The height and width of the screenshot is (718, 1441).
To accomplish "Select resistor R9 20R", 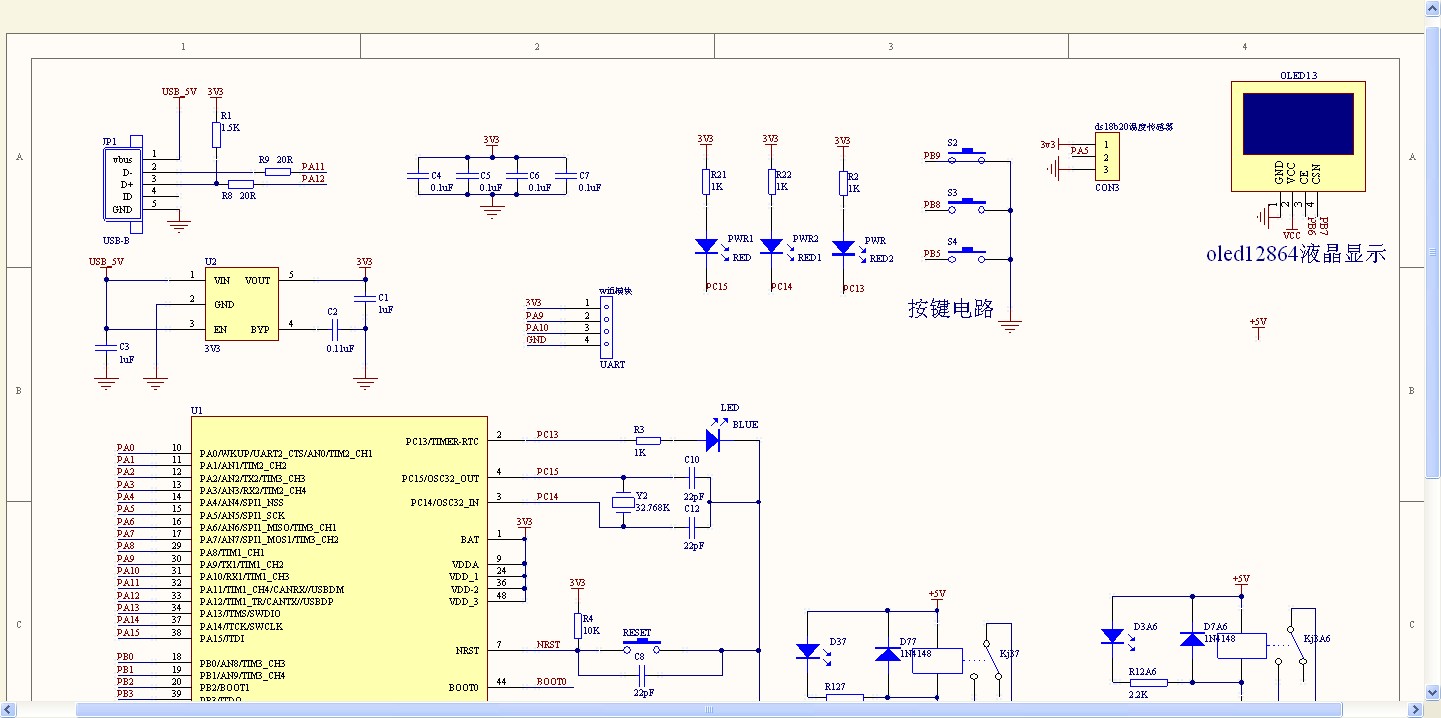I will click(x=278, y=172).
